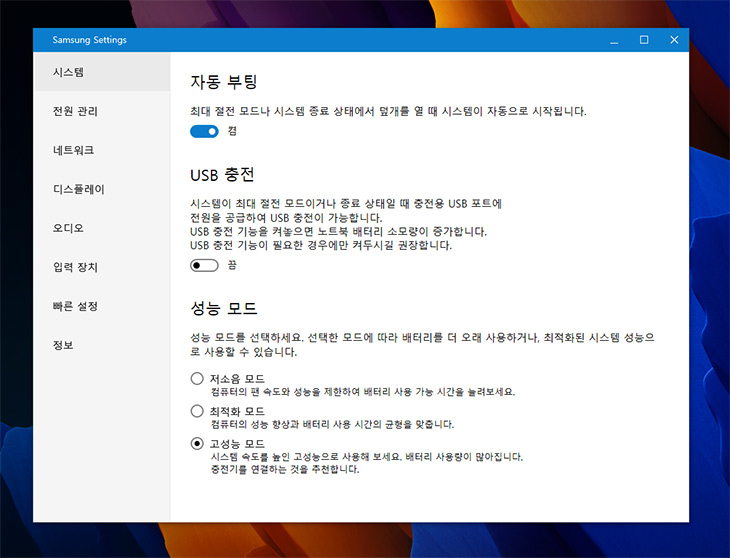Screen dimensions: 730x558
Task: Maximize the Samsung Settings window
Action: coord(644,40)
